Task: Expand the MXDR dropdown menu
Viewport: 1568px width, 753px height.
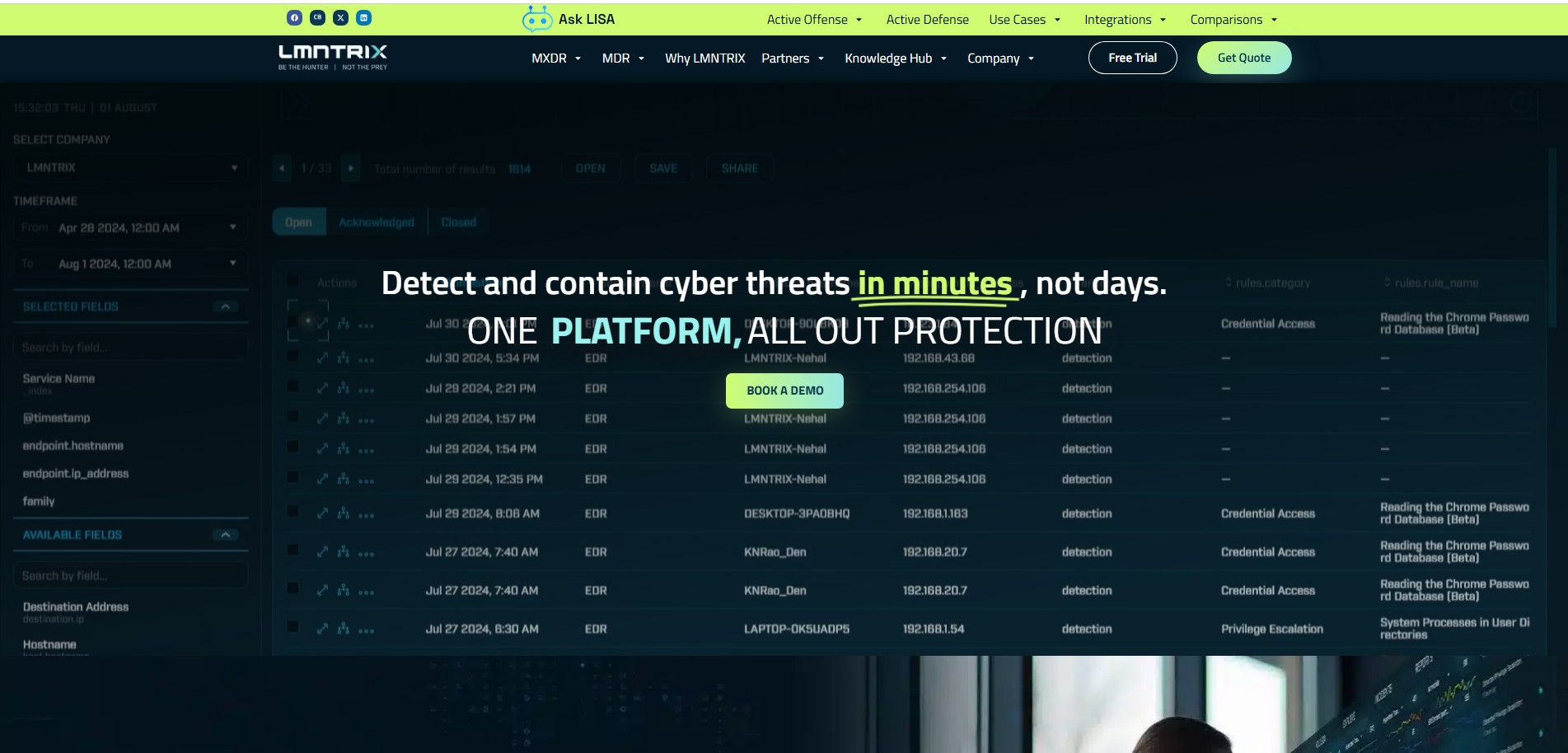Action: (556, 58)
